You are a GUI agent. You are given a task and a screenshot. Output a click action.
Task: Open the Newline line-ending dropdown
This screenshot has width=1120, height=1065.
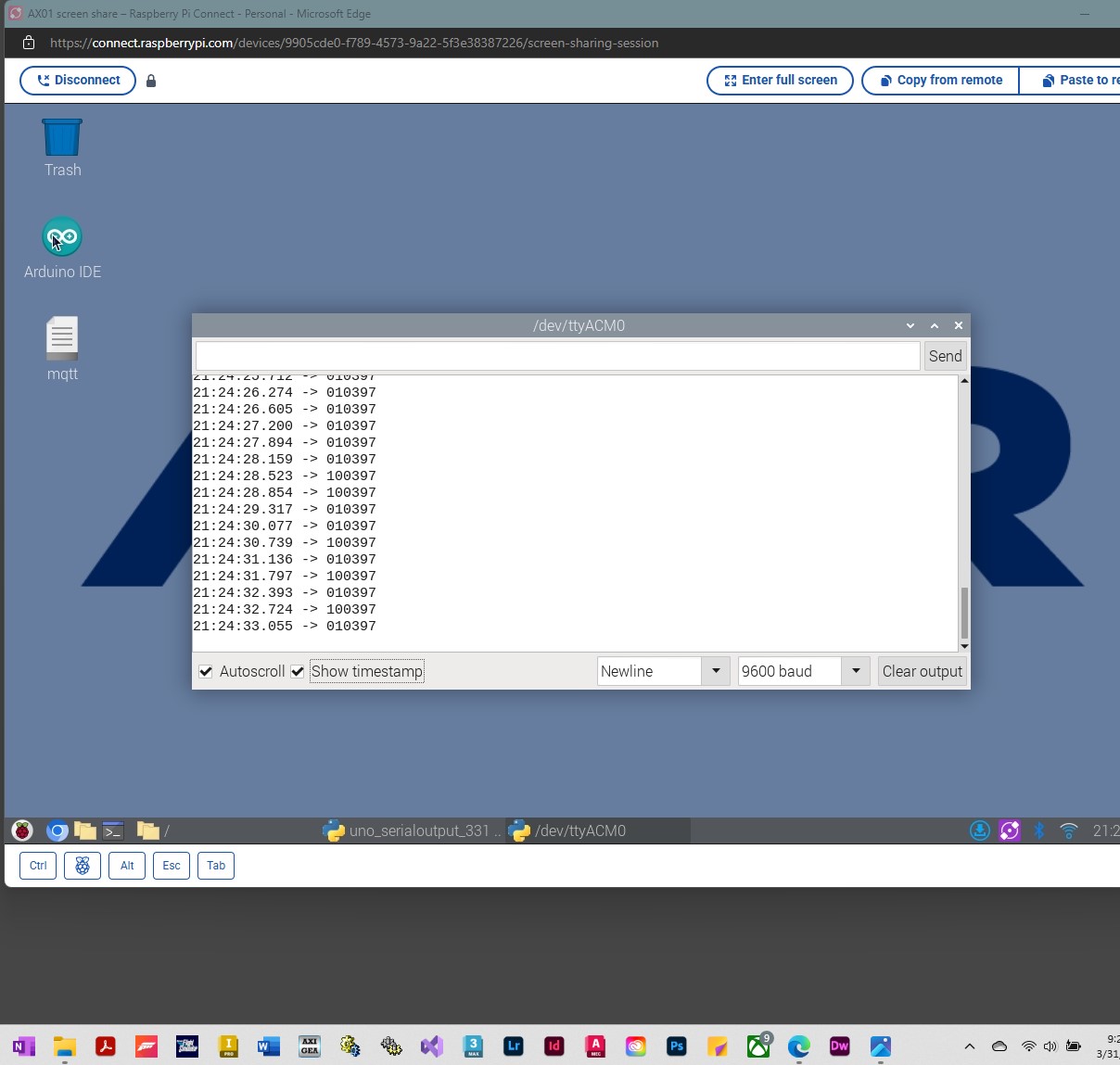click(716, 671)
